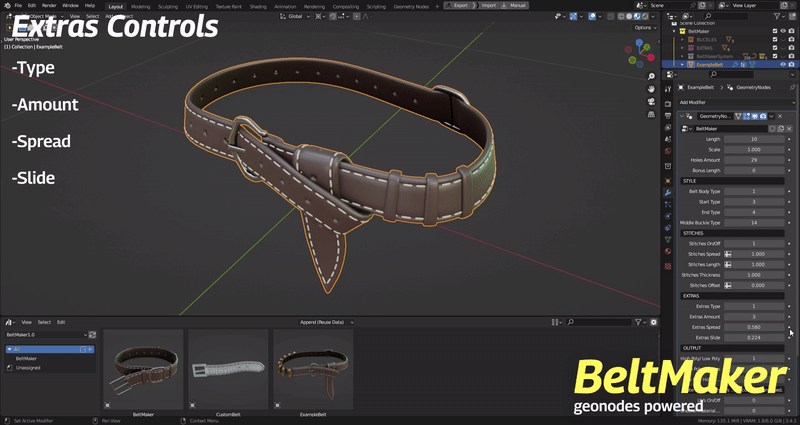Click the Holes Amount value field
800x425 pixels.
pyautogui.click(x=754, y=160)
